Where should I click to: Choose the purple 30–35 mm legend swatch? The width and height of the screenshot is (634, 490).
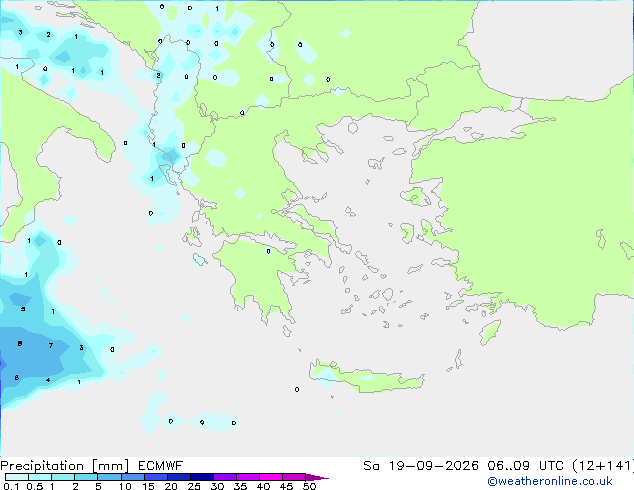pos(224,477)
